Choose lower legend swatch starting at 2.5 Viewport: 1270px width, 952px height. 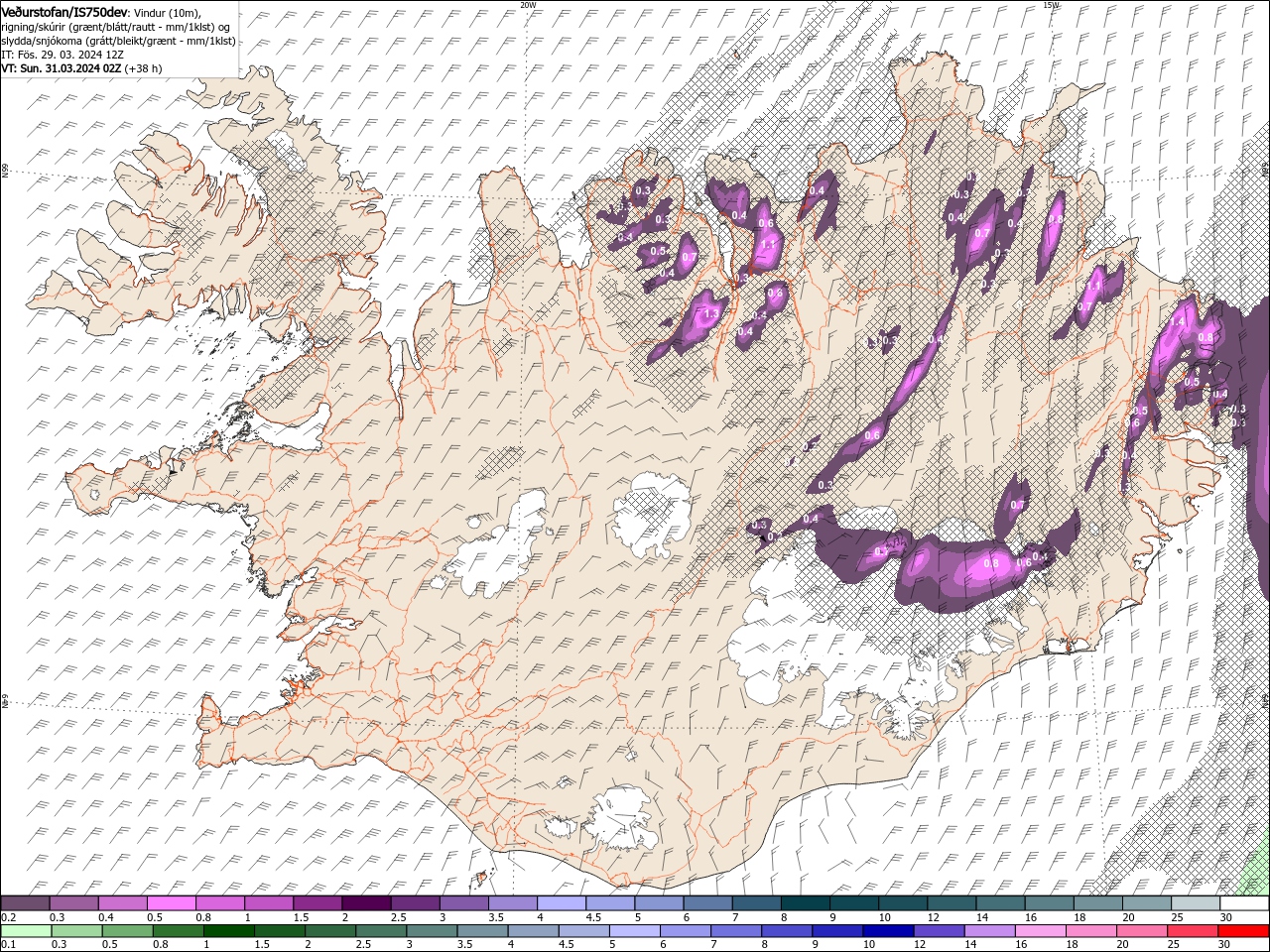(x=380, y=931)
